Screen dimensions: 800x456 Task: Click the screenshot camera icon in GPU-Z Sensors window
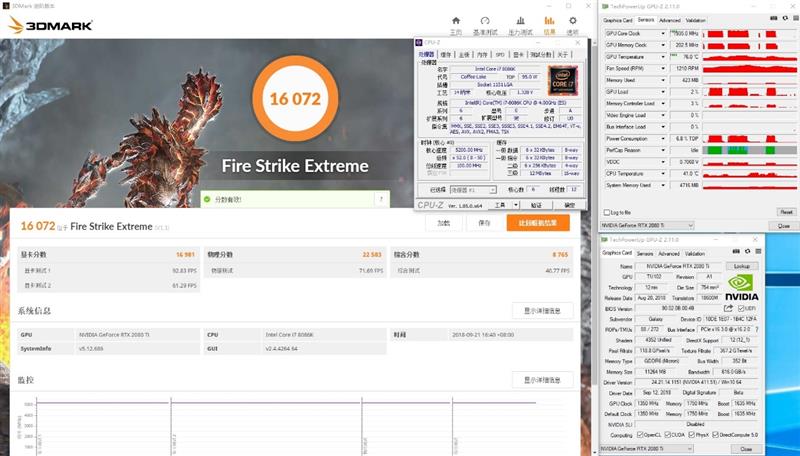point(771,18)
